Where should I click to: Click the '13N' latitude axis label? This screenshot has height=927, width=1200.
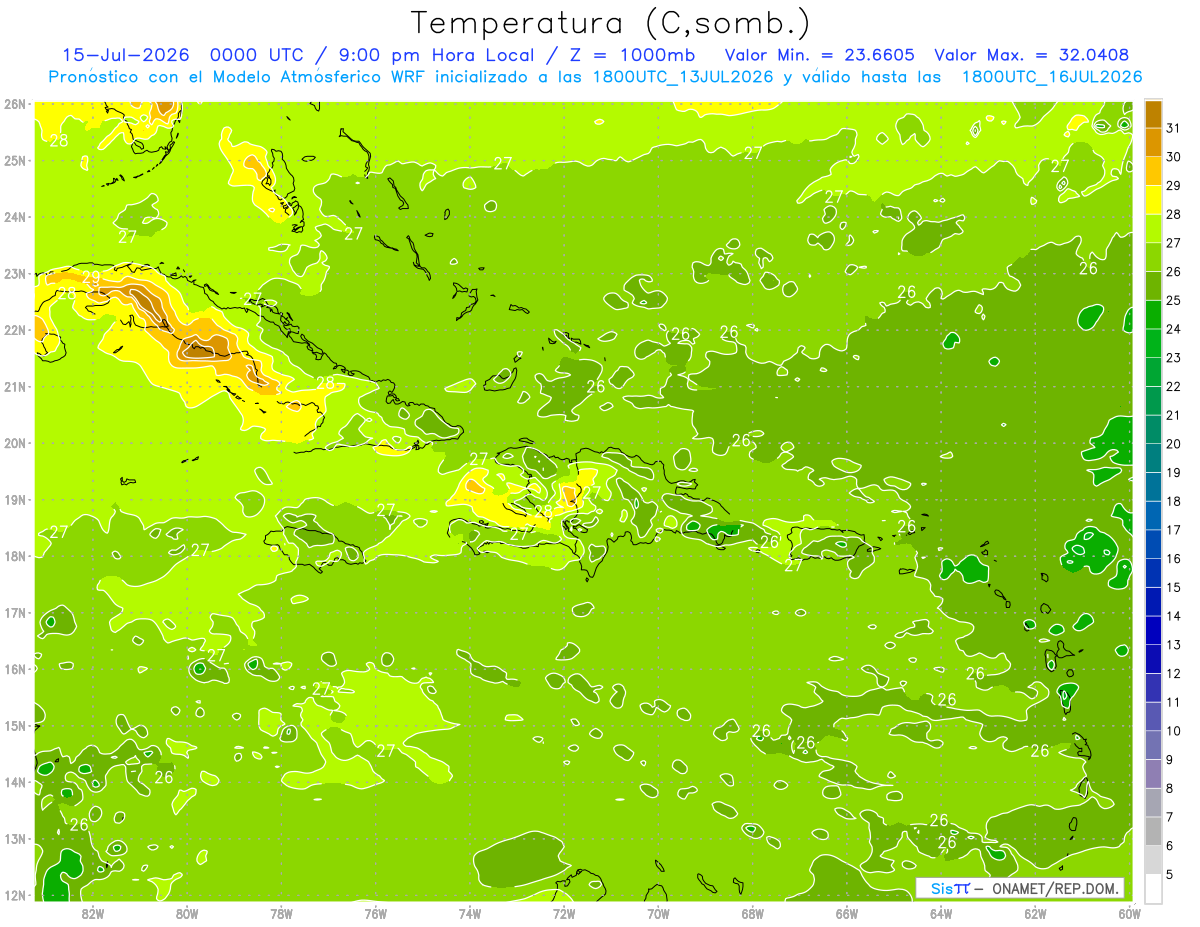(14, 839)
